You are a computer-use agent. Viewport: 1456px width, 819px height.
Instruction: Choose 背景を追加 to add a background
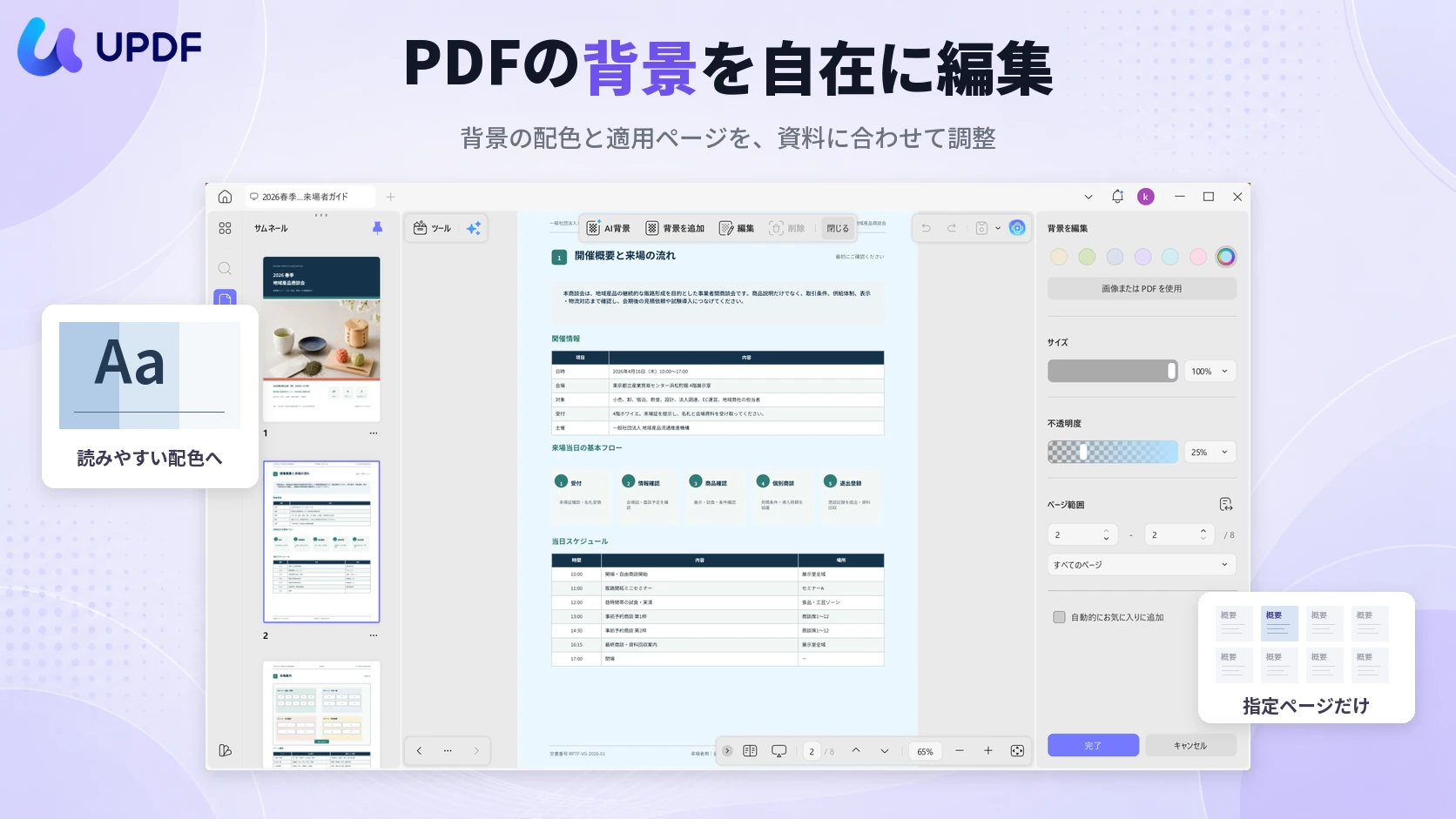coord(675,228)
